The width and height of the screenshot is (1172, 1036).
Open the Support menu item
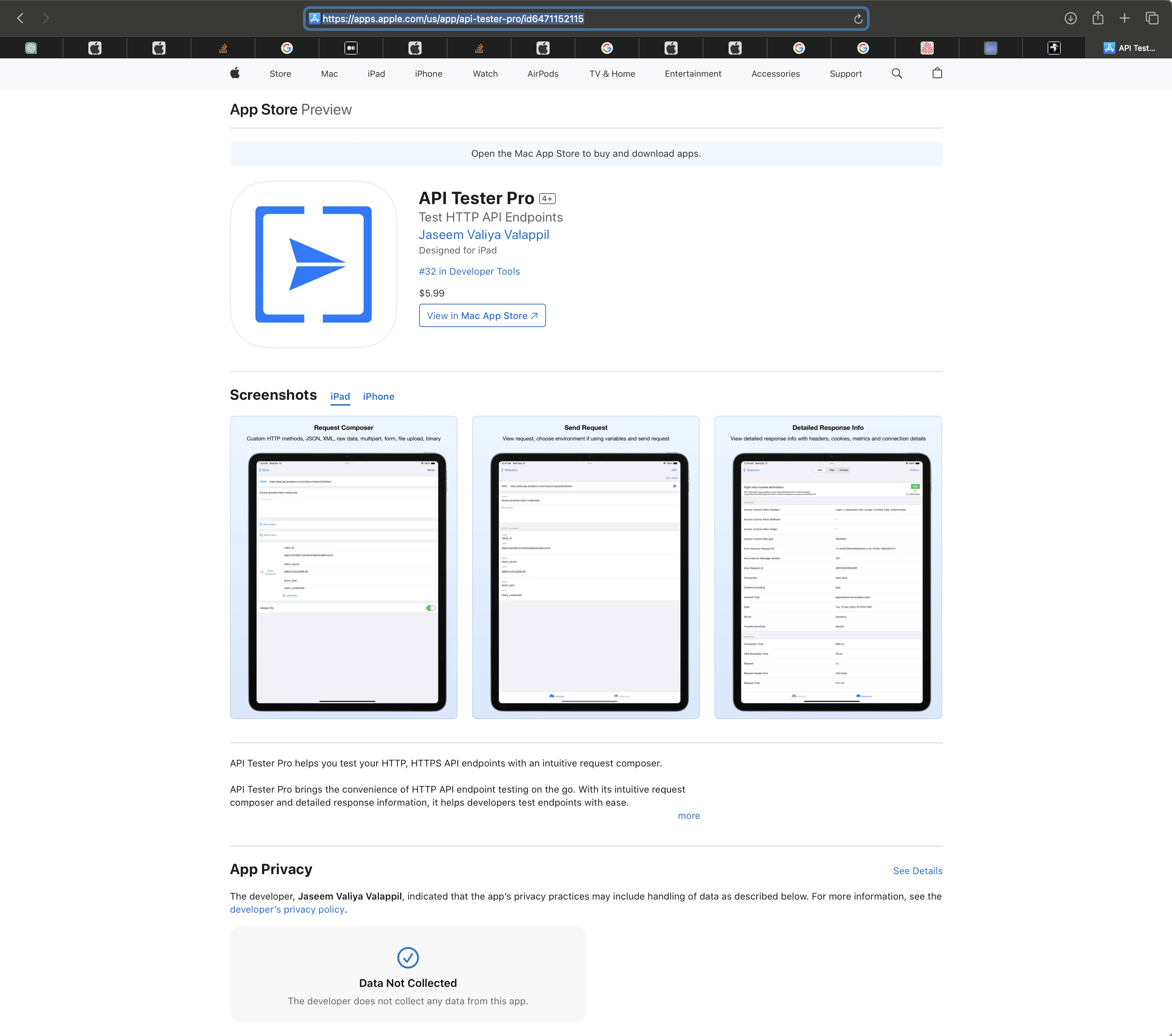[x=845, y=74]
